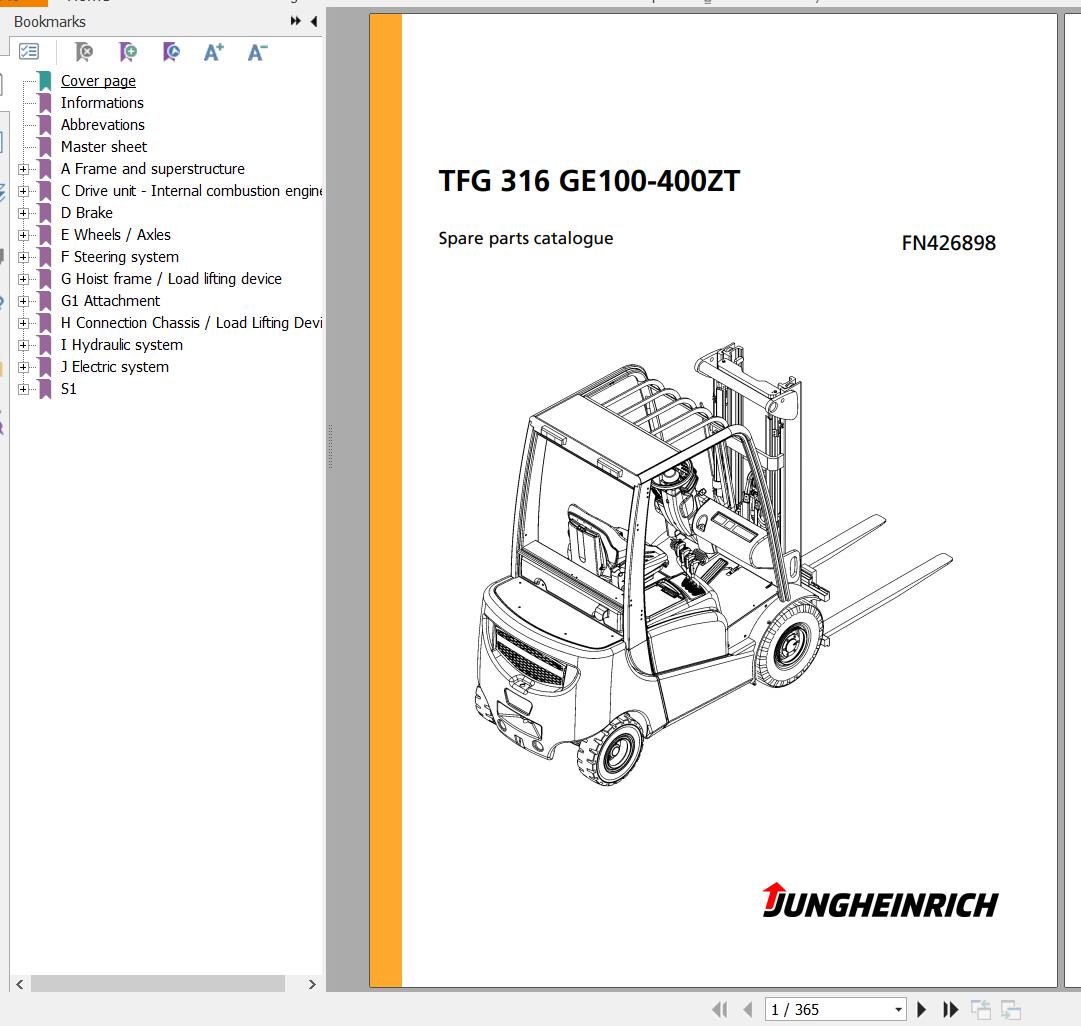Expand the E Wheels / Axles bookmark
This screenshot has width=1081, height=1026.
(25, 235)
